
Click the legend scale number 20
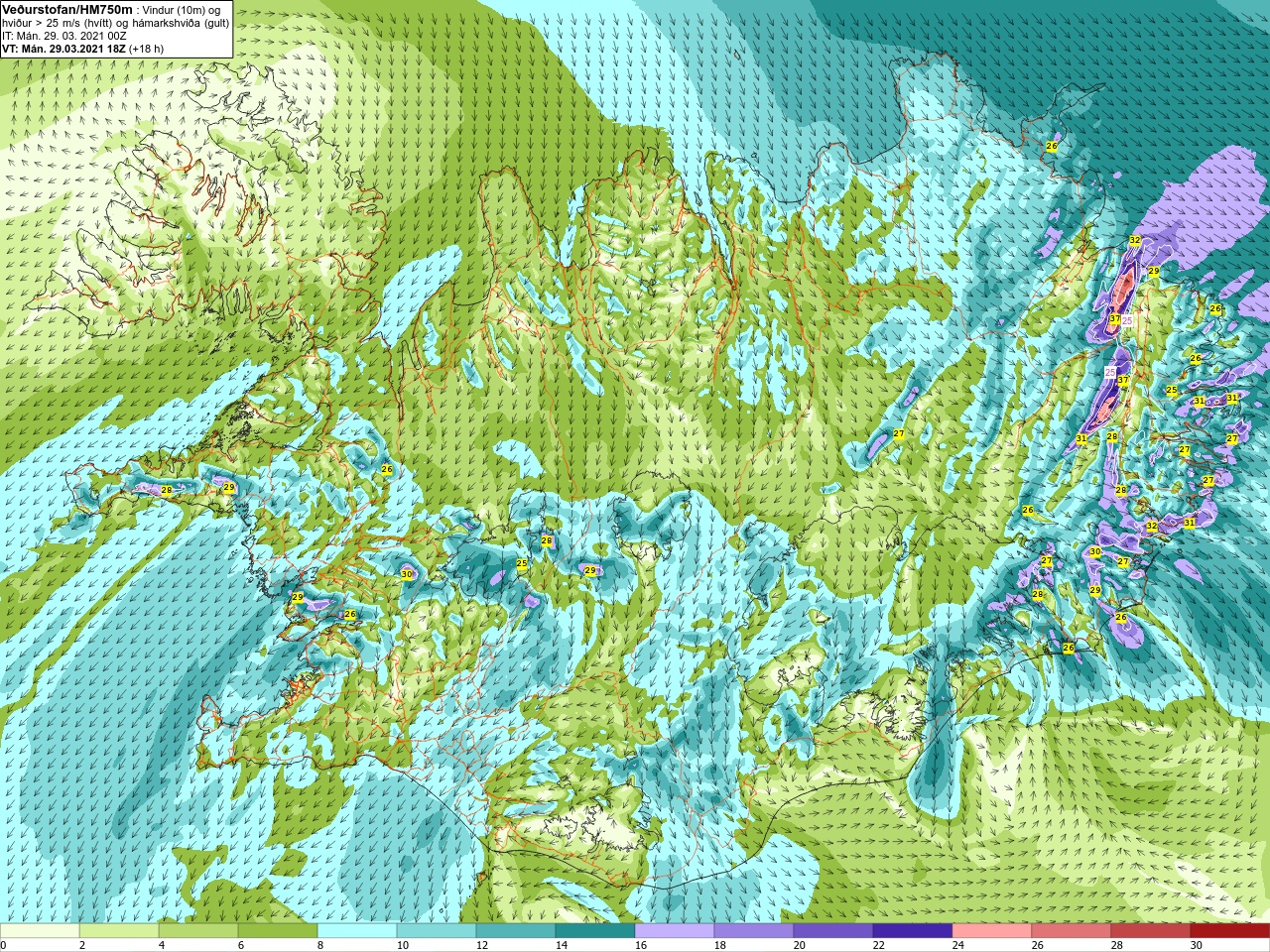pos(800,945)
